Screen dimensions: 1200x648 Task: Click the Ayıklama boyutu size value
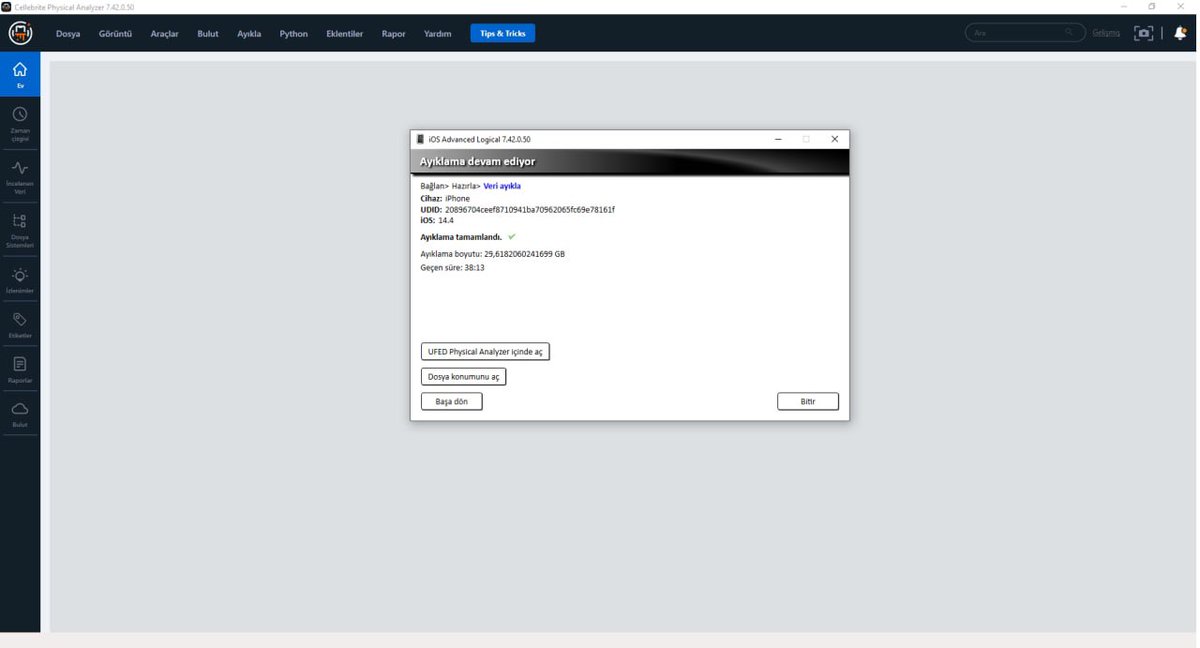click(524, 254)
